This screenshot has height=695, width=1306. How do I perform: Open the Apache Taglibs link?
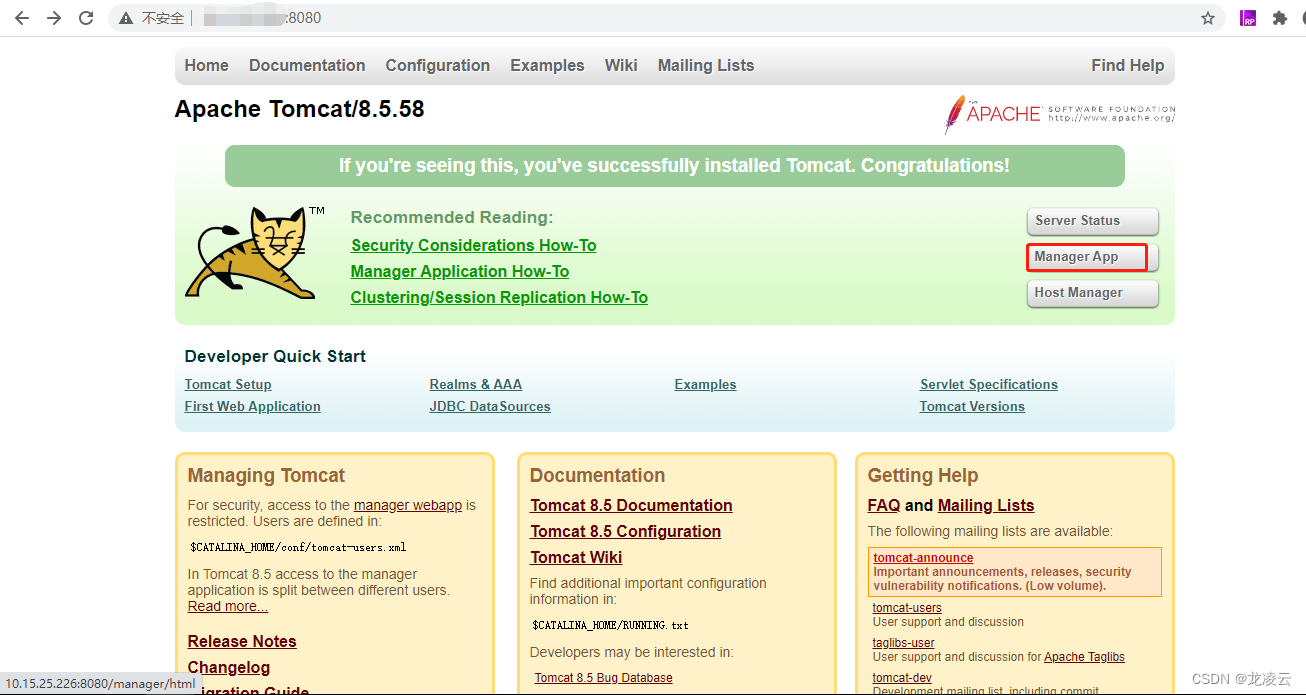(1084, 657)
